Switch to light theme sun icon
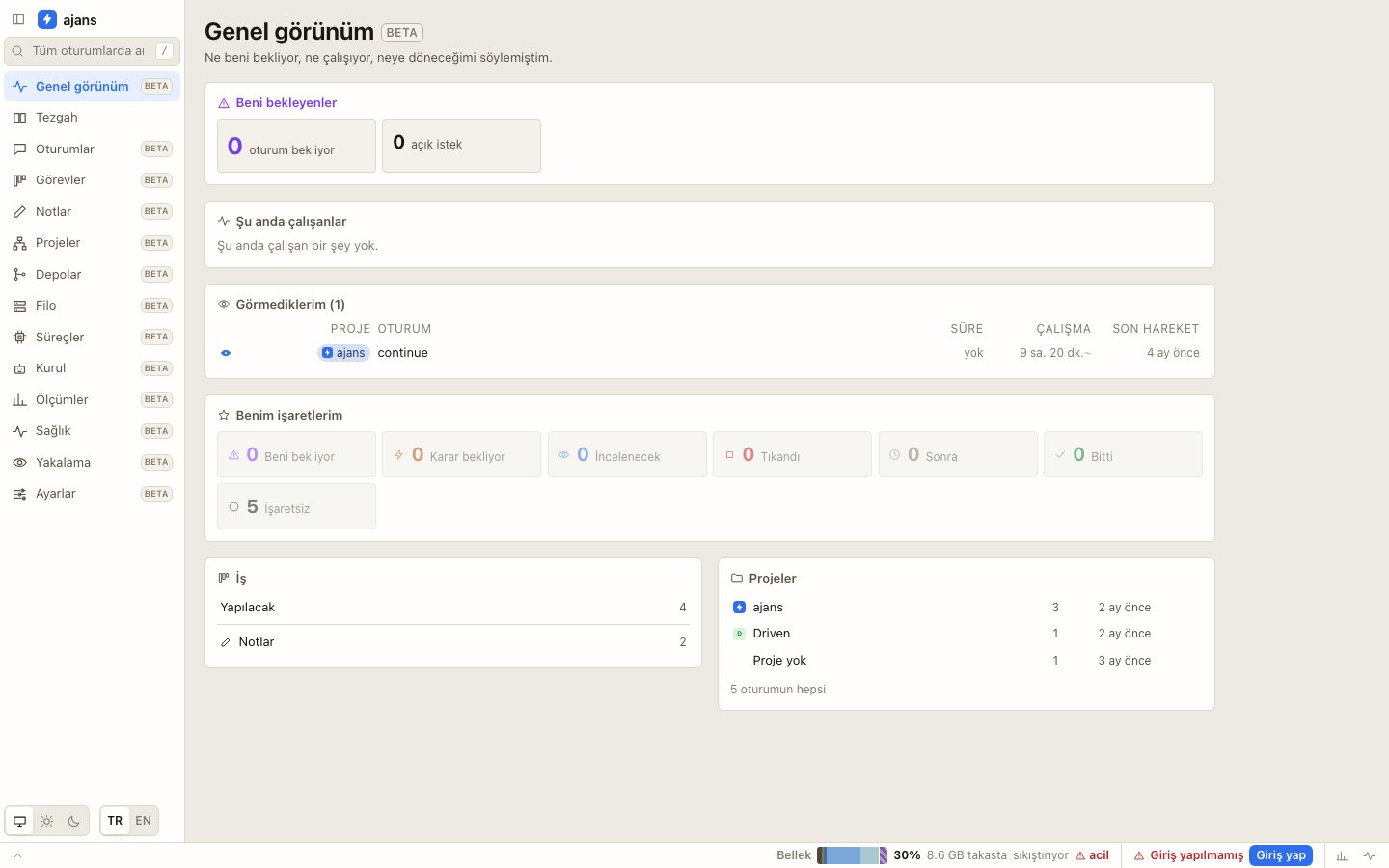Image resolution: width=1389 pixels, height=868 pixels. [x=46, y=821]
